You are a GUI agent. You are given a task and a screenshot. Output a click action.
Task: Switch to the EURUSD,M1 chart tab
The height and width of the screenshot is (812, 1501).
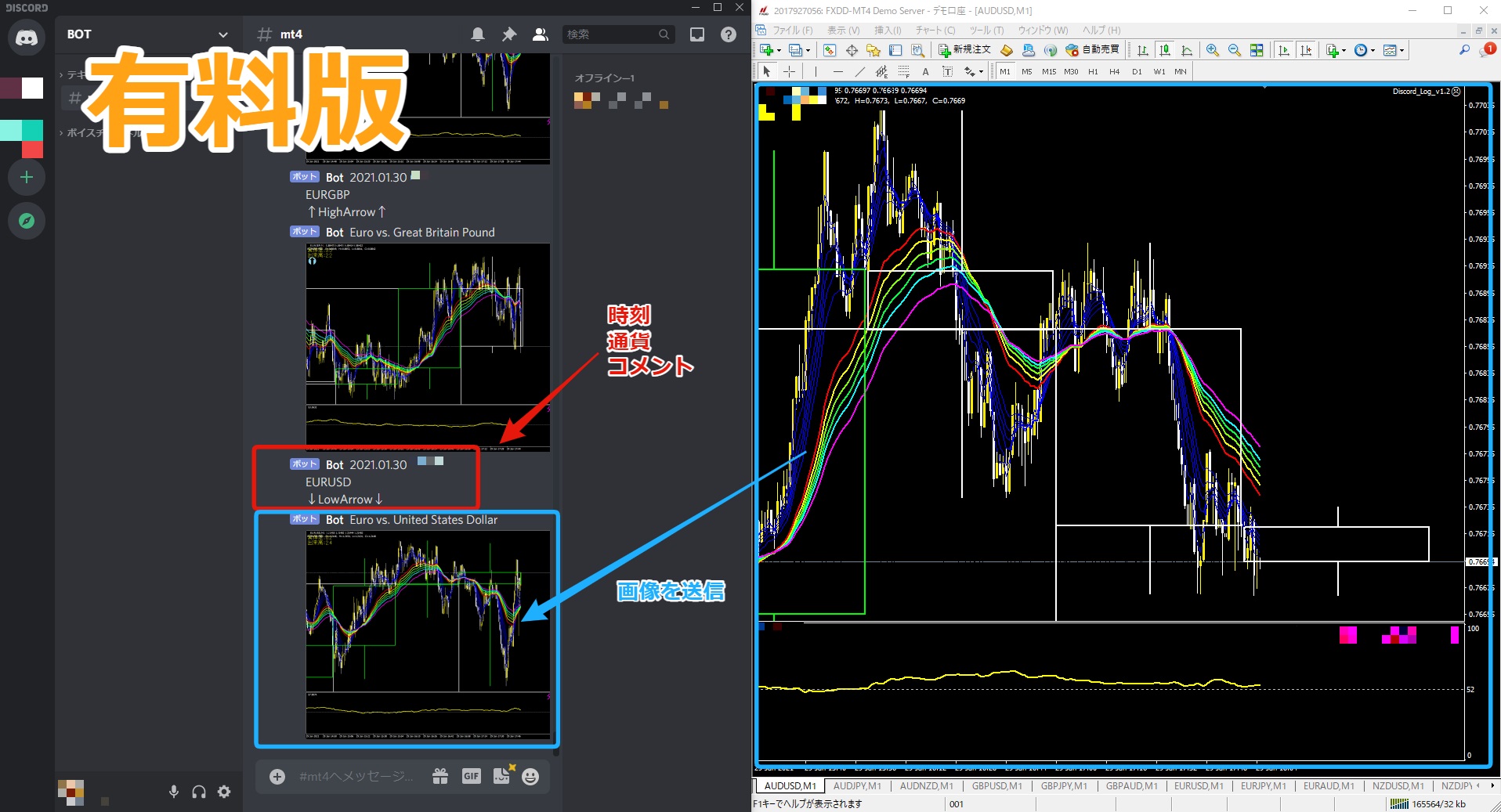(x=1199, y=785)
